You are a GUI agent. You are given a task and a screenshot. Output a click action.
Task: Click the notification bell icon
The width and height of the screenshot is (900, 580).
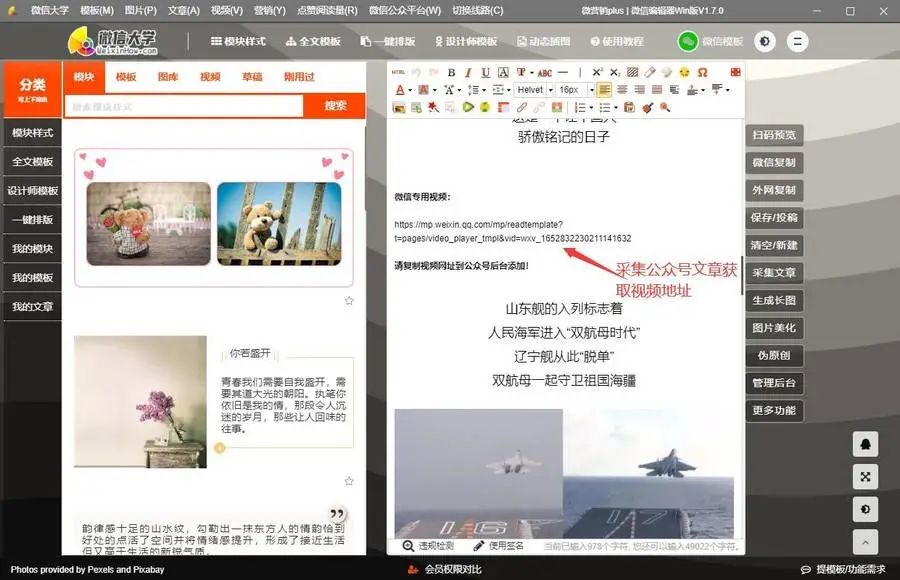(x=866, y=444)
